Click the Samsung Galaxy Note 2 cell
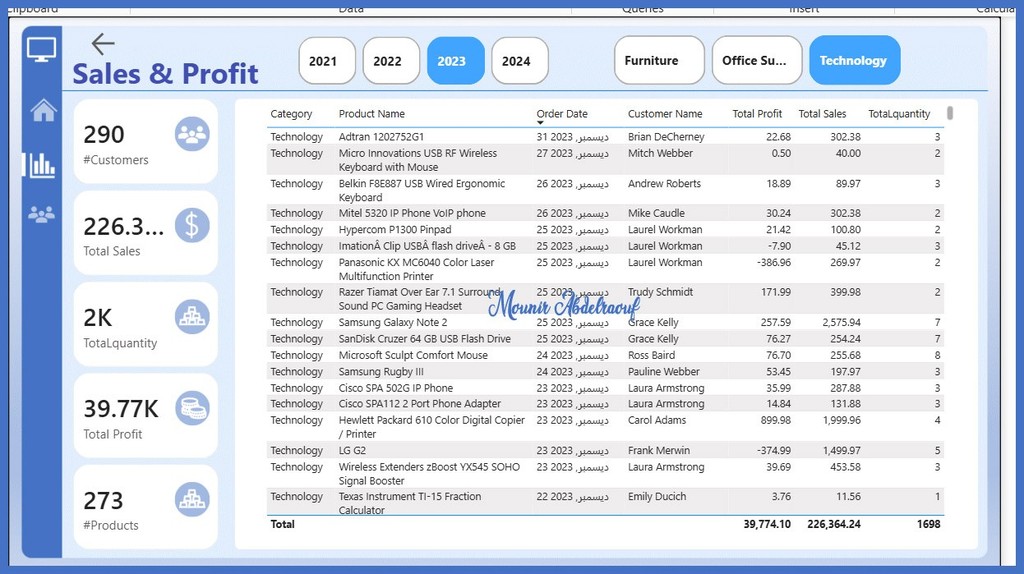This screenshot has height=574, width=1024. pos(392,322)
